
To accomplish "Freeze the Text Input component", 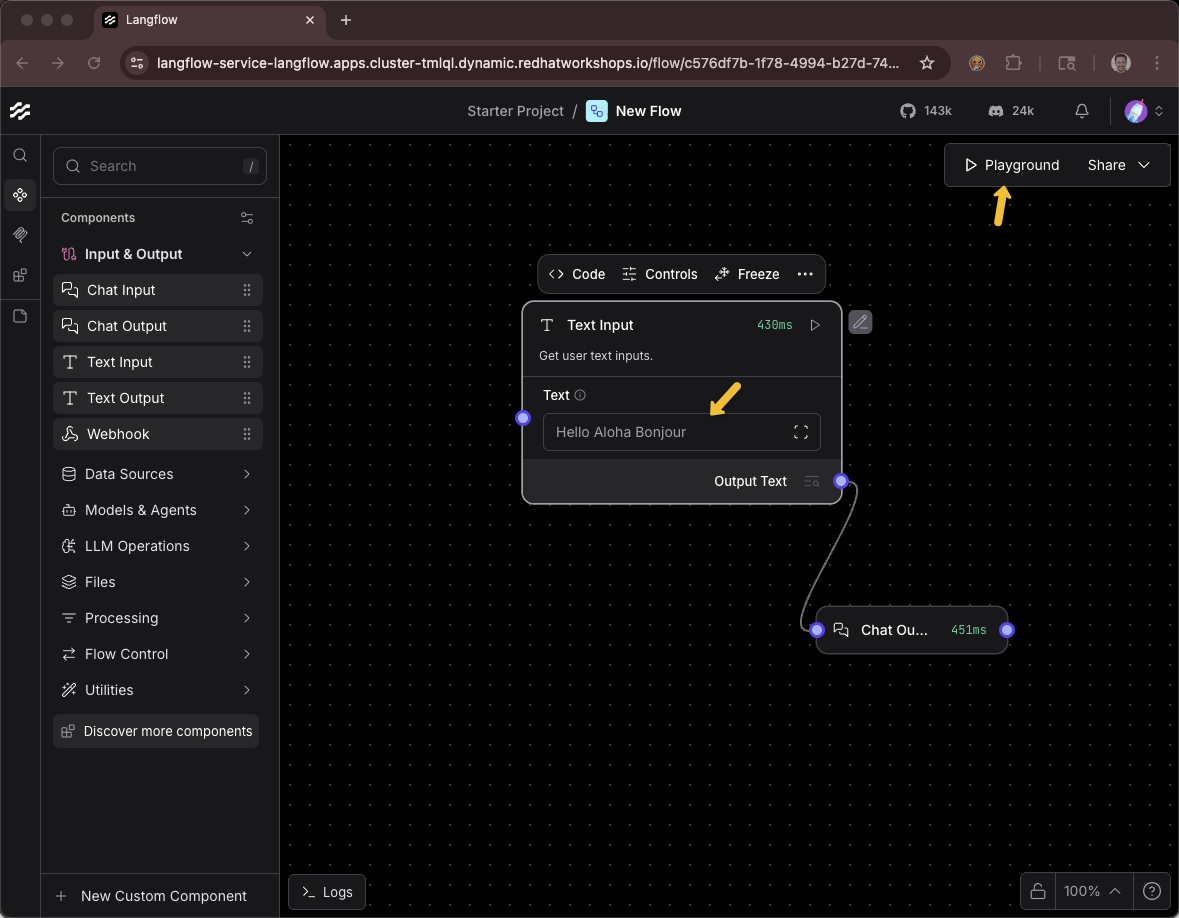I will 747,273.
